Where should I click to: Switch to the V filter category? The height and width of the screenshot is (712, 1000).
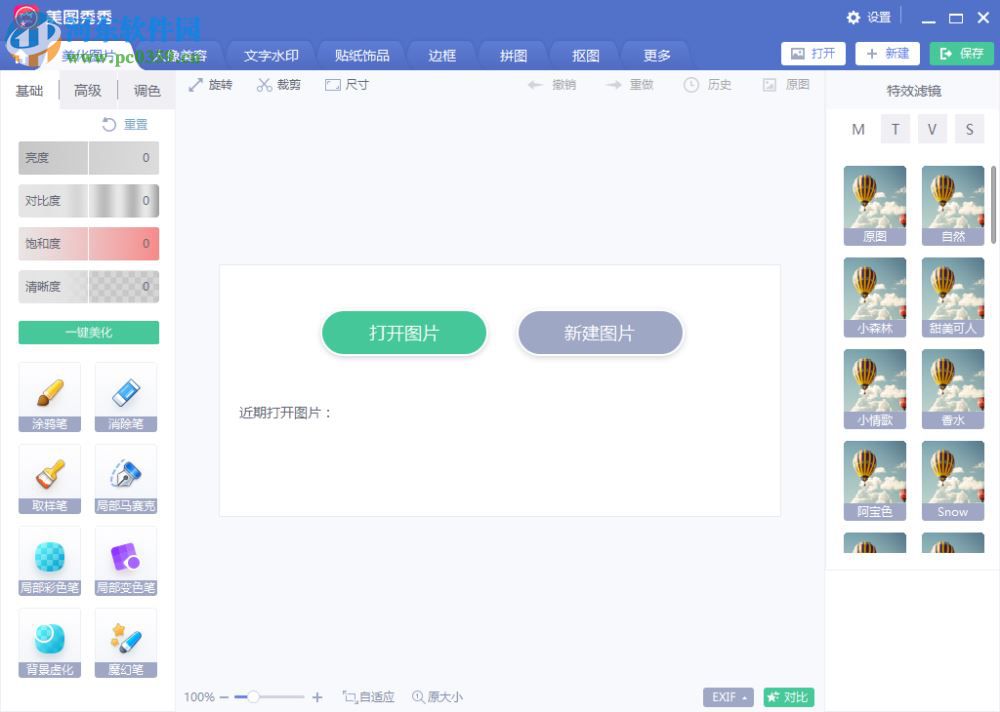pyautogui.click(x=932, y=128)
